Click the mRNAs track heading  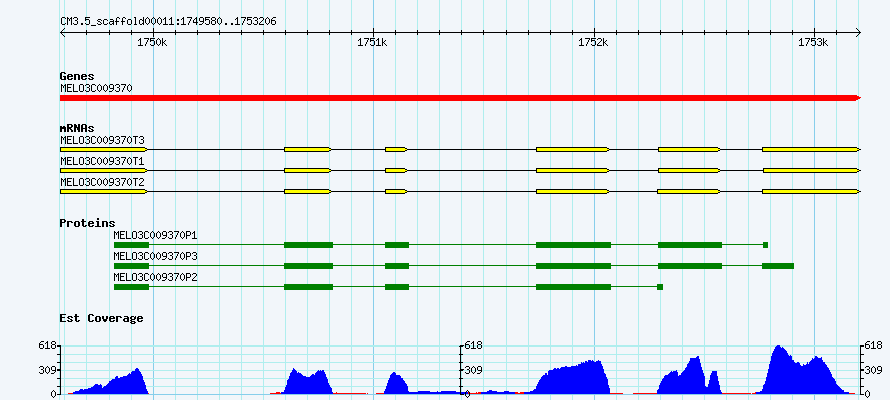pyautogui.click(x=77, y=128)
